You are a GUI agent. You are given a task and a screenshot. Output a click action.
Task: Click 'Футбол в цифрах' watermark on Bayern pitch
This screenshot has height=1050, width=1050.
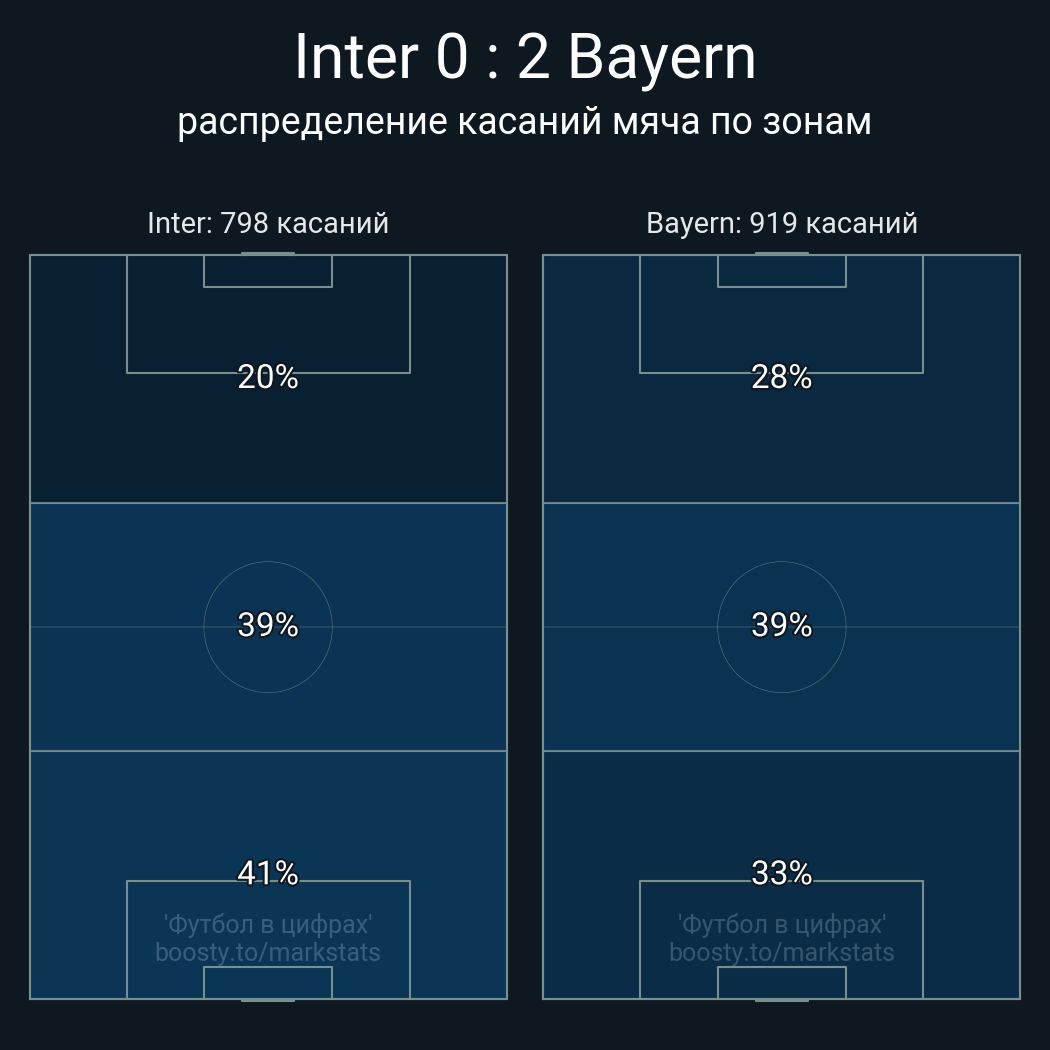782,924
